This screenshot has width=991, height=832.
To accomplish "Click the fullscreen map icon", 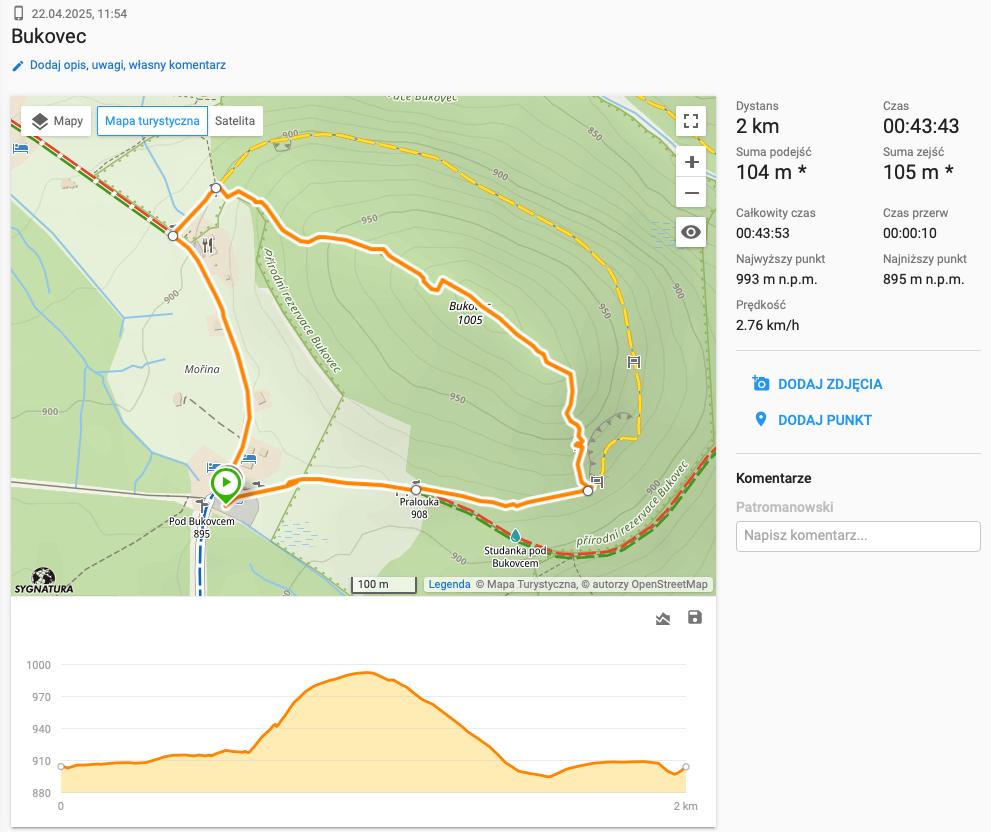I will click(x=690, y=122).
